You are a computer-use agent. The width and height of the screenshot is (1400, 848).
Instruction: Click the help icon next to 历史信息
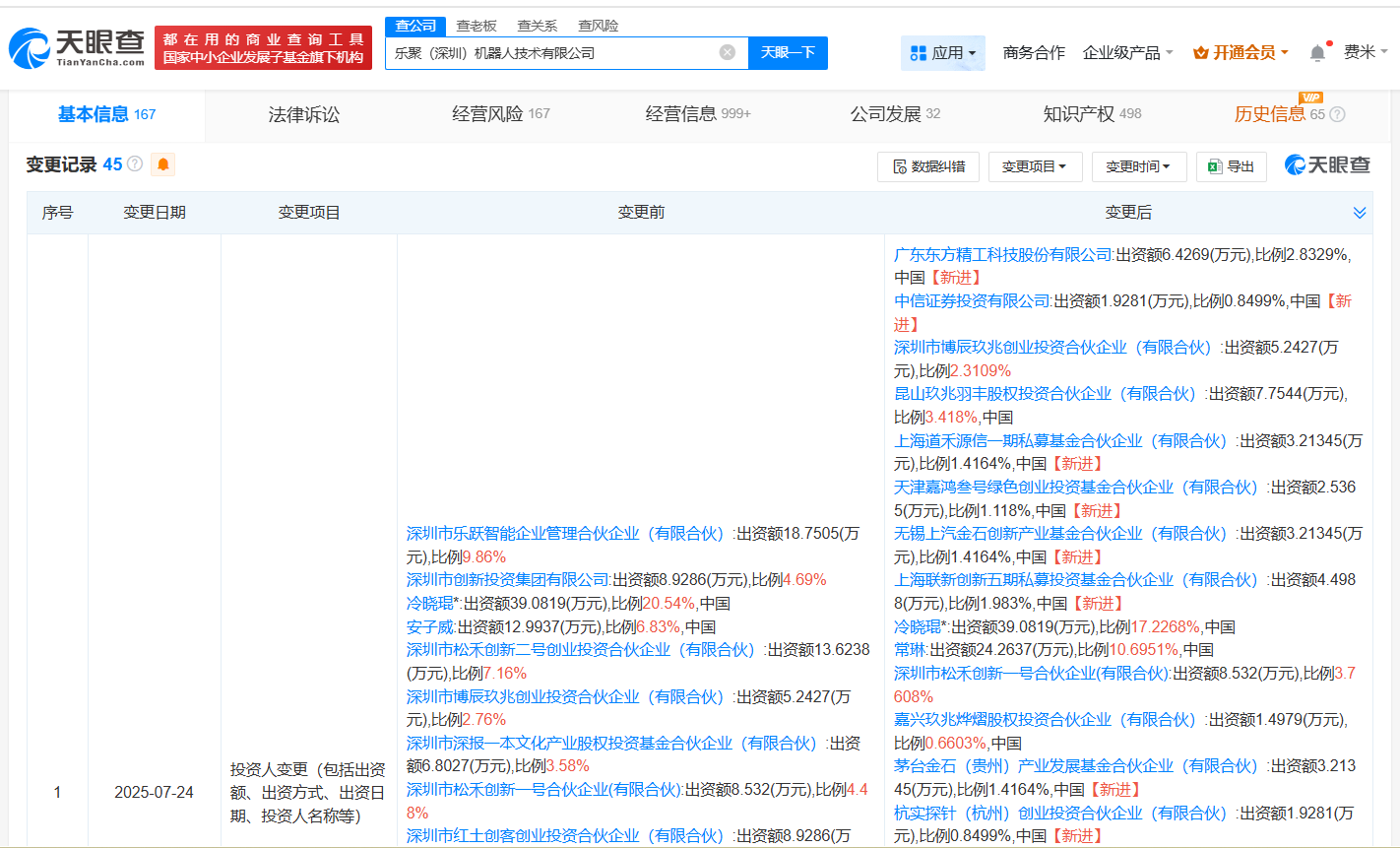pyautogui.click(x=1337, y=114)
